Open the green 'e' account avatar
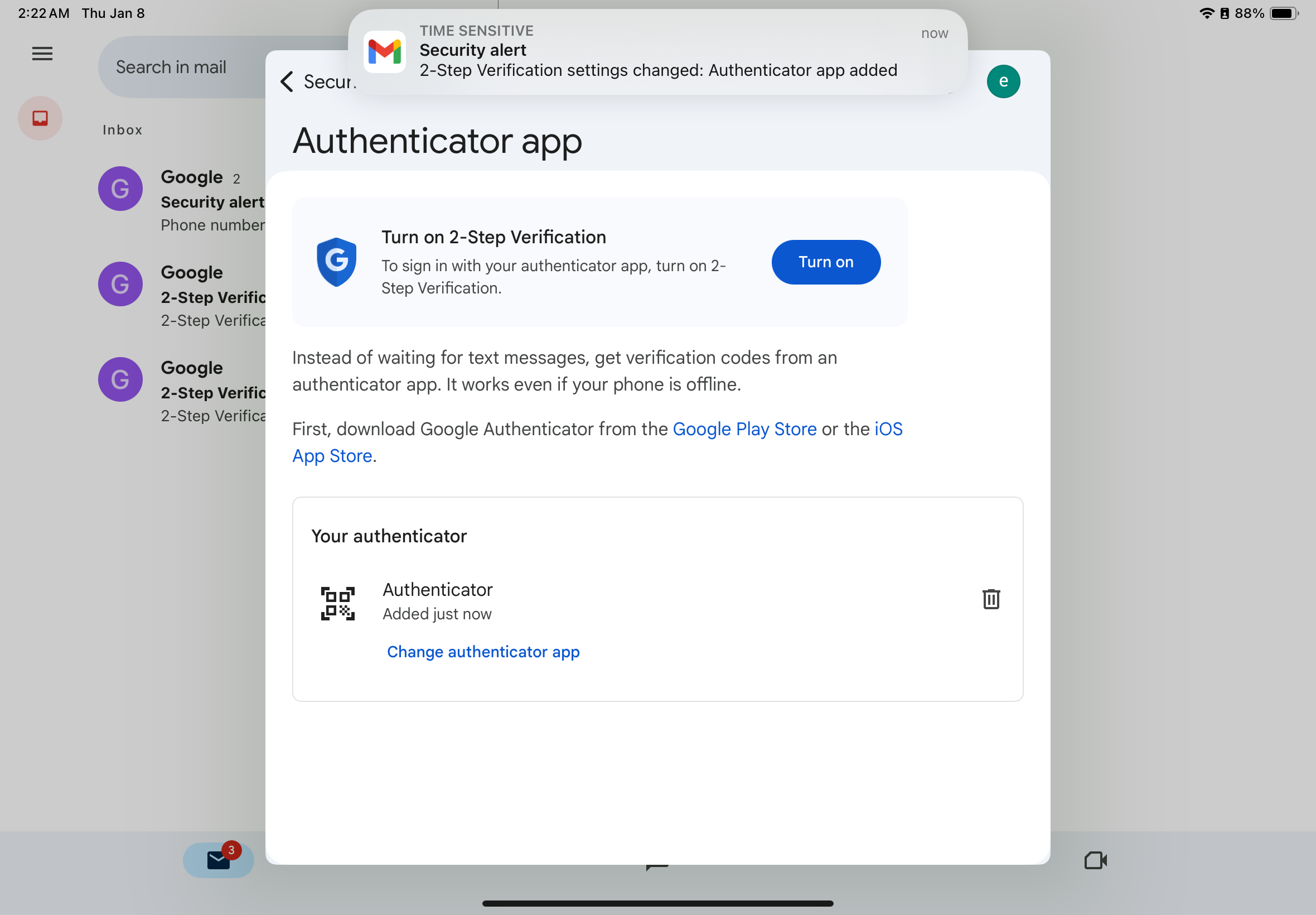This screenshot has width=1316, height=915. 1003,81
